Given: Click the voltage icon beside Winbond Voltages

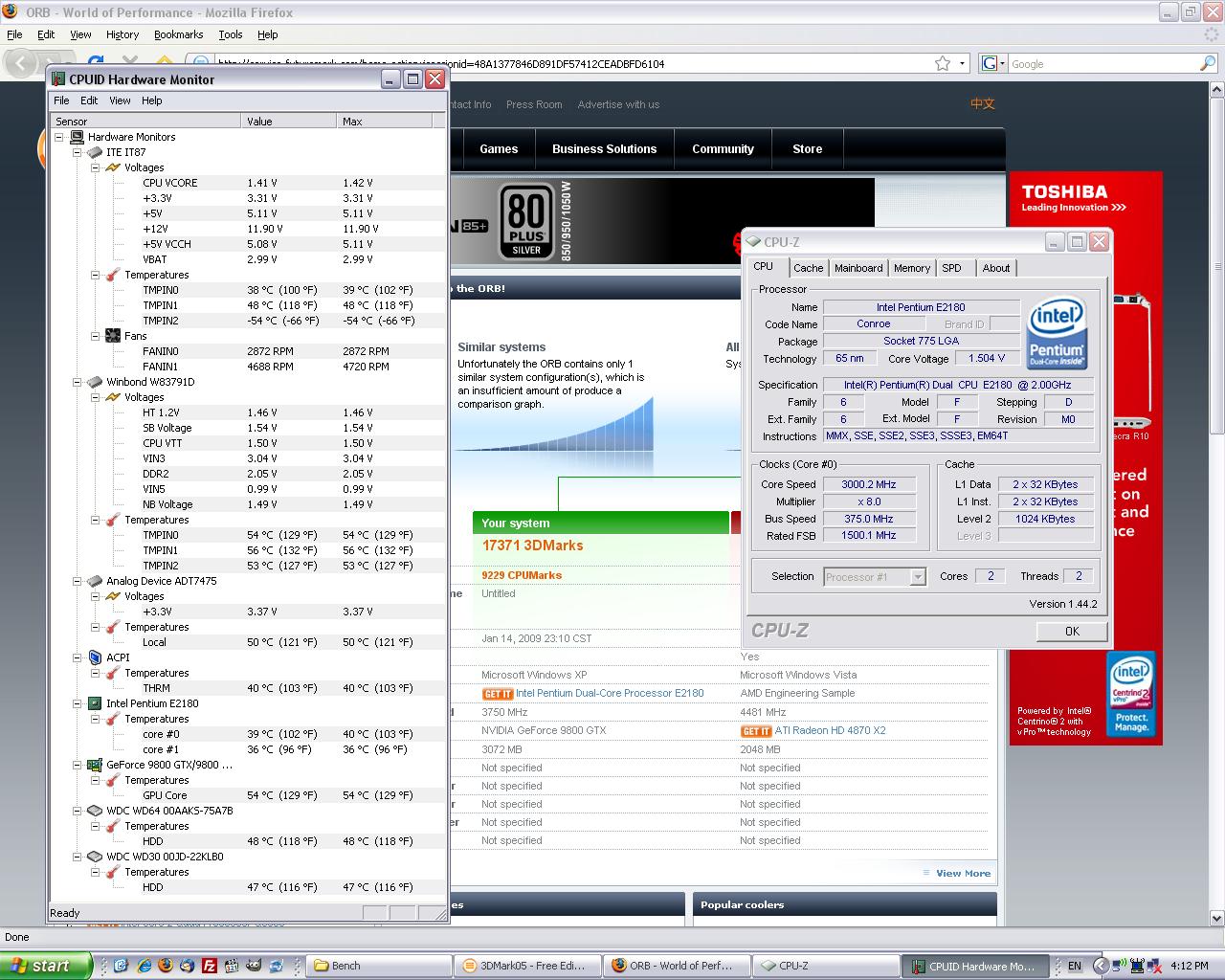Looking at the screenshot, I should coord(113,397).
